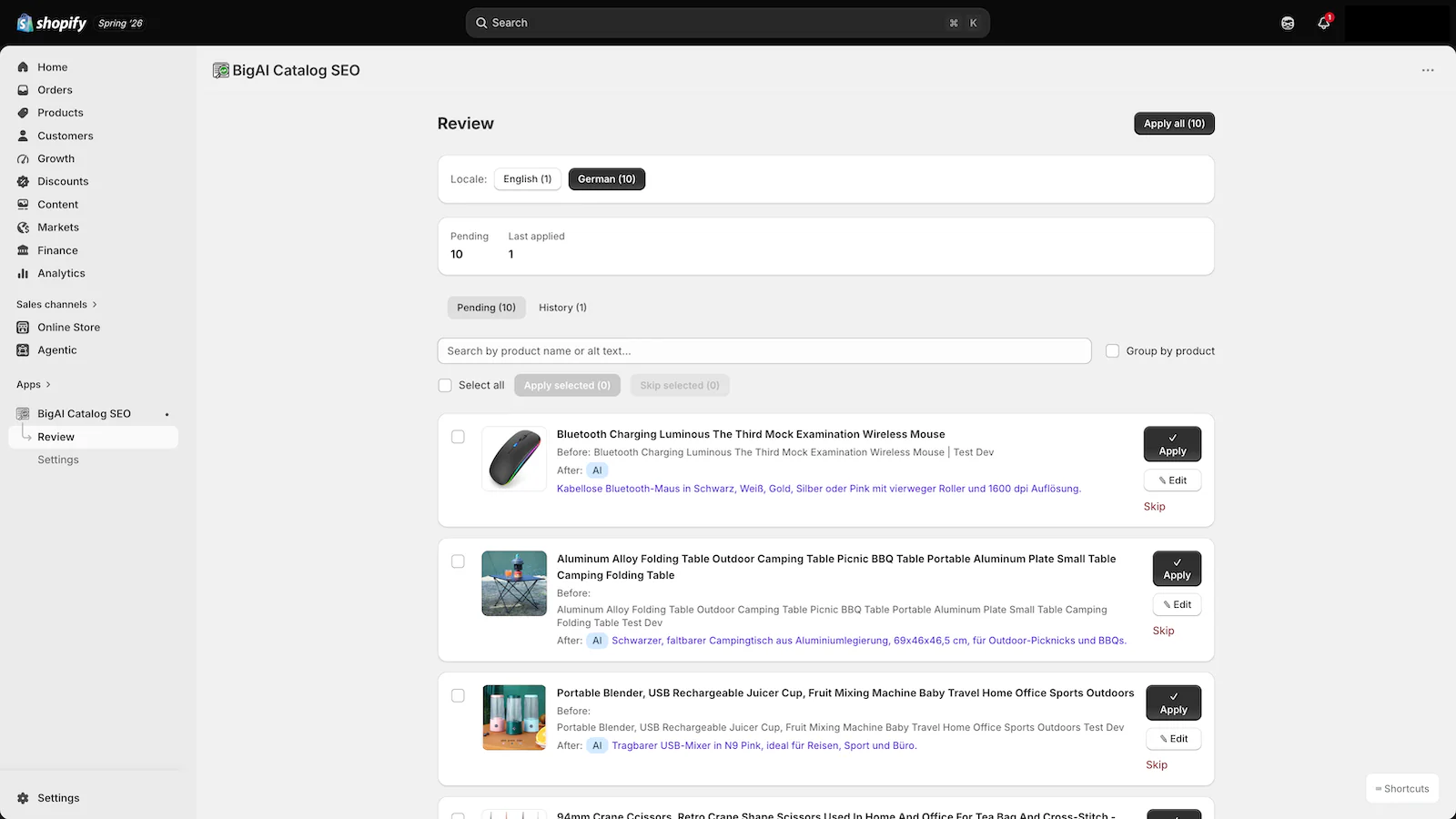The image size is (1456, 819).
Task: Open the Bluetooth mouse thumbnail
Action: pyautogui.click(x=514, y=459)
